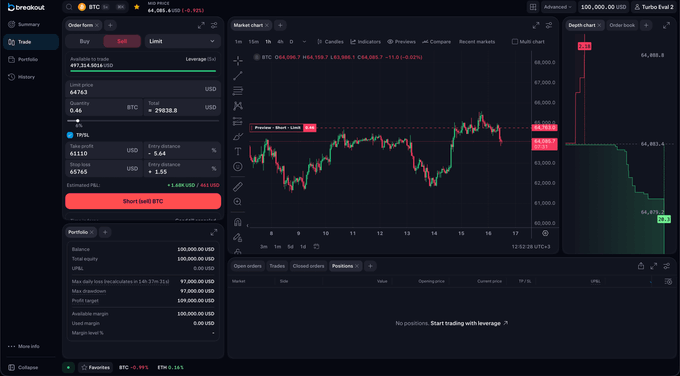680x376 pixels.
Task: Collapse the left sidebar
Action: 24,367
